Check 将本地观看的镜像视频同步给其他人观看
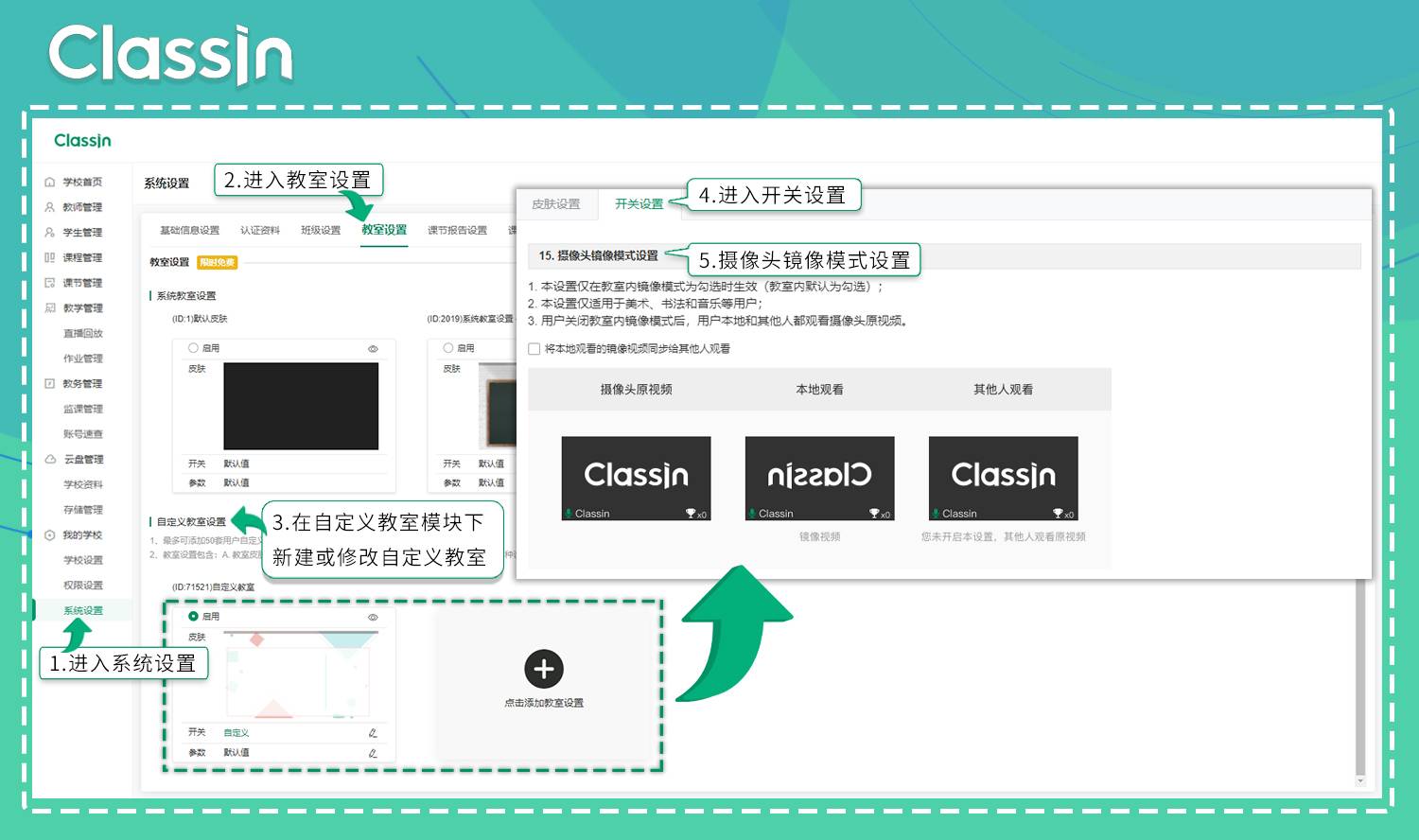 (x=534, y=349)
